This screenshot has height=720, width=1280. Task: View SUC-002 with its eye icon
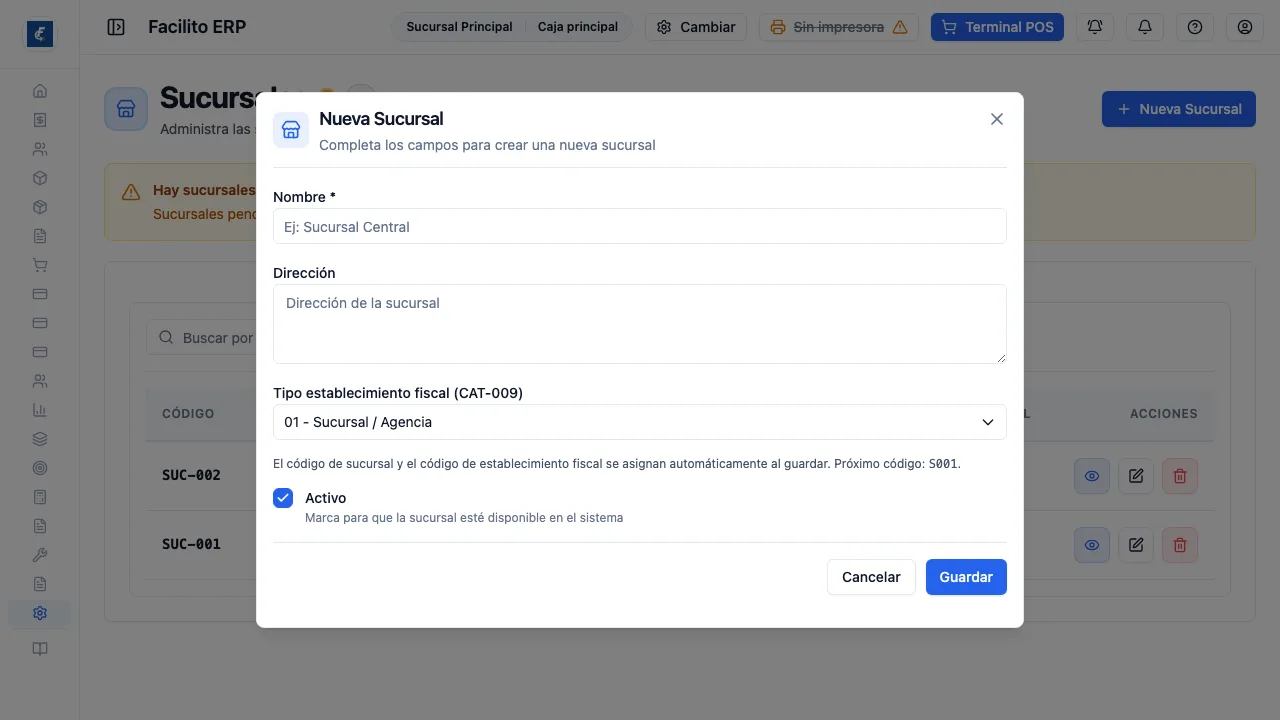click(x=1092, y=476)
